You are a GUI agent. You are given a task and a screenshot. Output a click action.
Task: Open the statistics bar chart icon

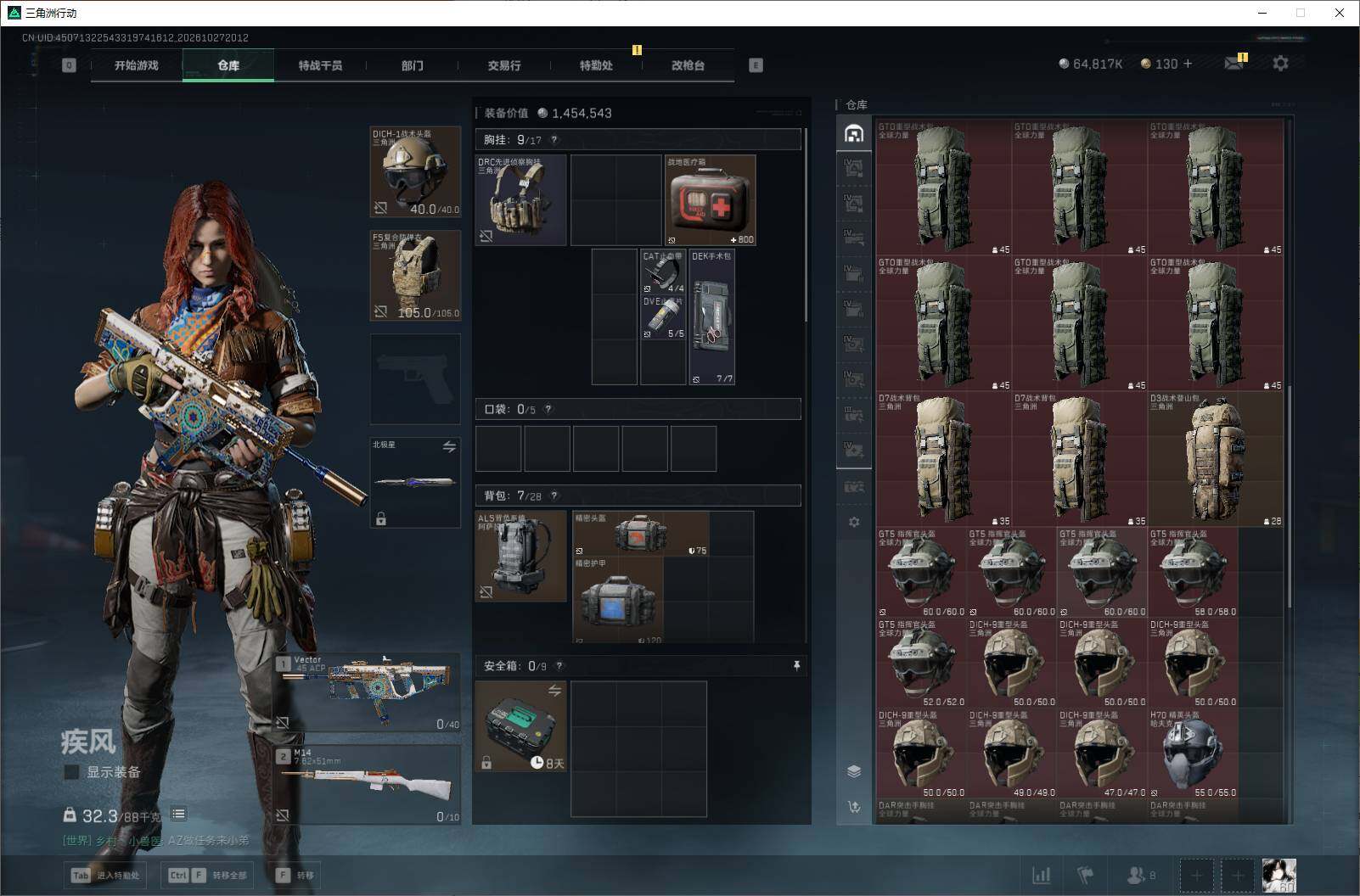tap(1041, 875)
